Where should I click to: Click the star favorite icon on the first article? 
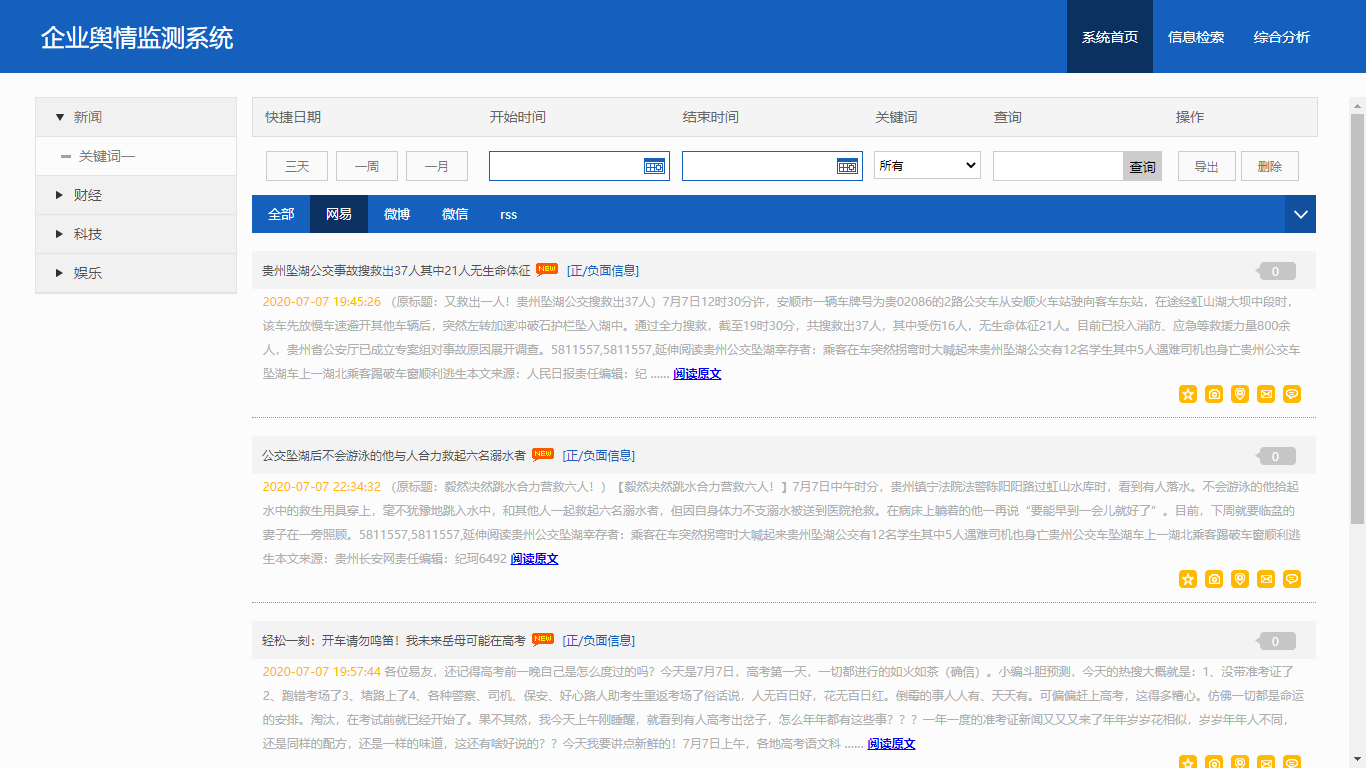[1188, 394]
